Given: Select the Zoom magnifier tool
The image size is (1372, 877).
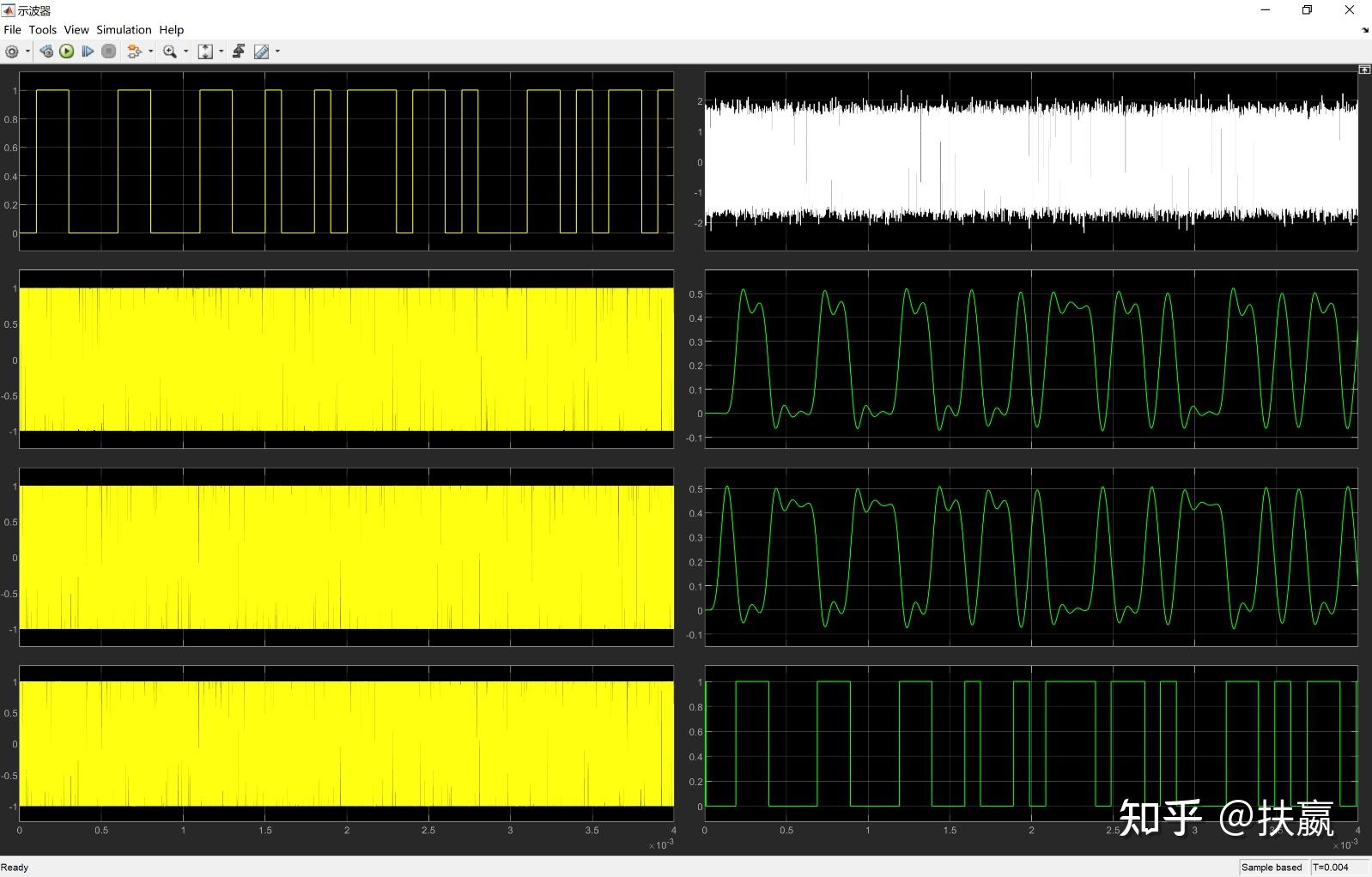Looking at the screenshot, I should coord(170,51).
